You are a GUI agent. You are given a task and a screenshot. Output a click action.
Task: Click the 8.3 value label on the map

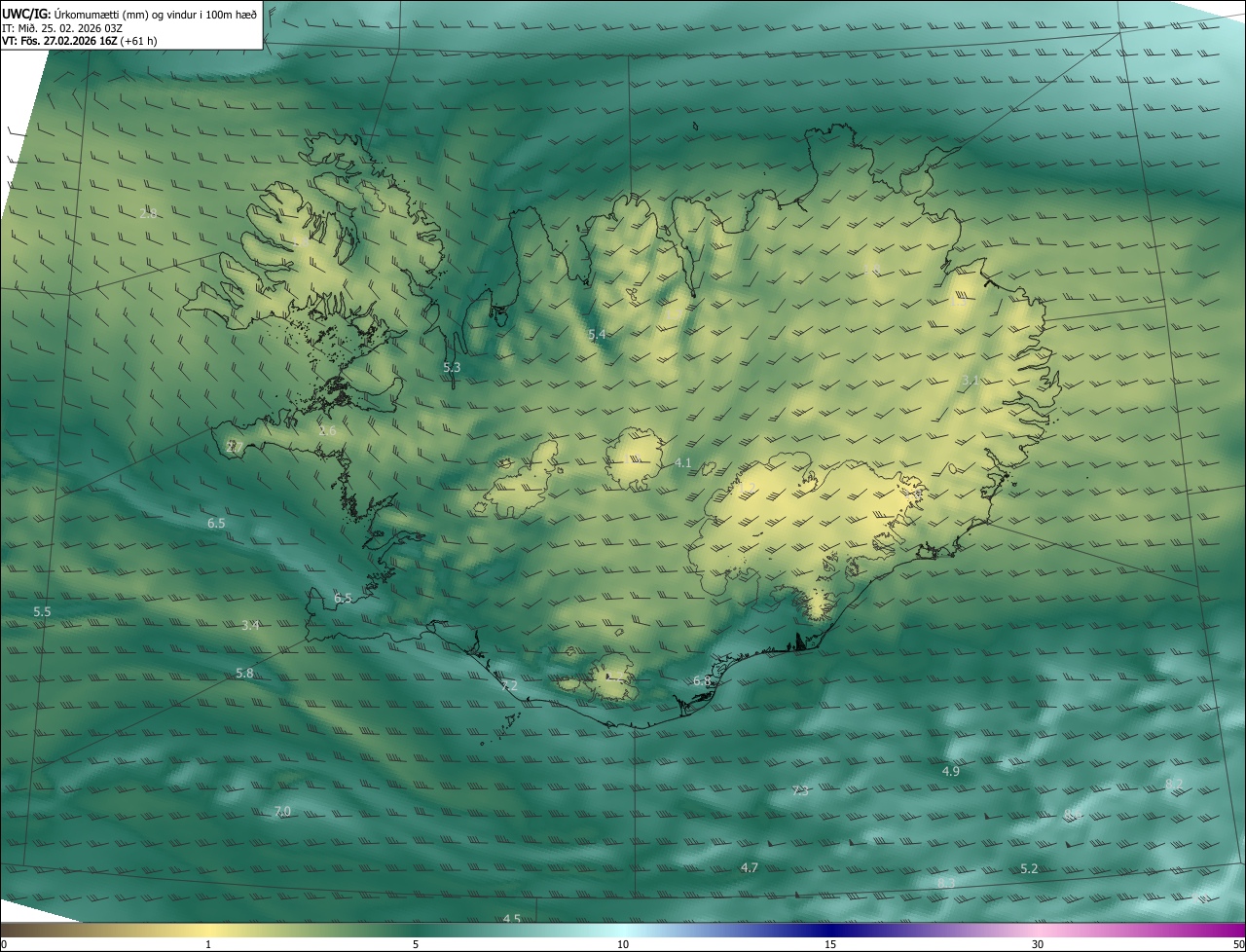[x=946, y=883]
